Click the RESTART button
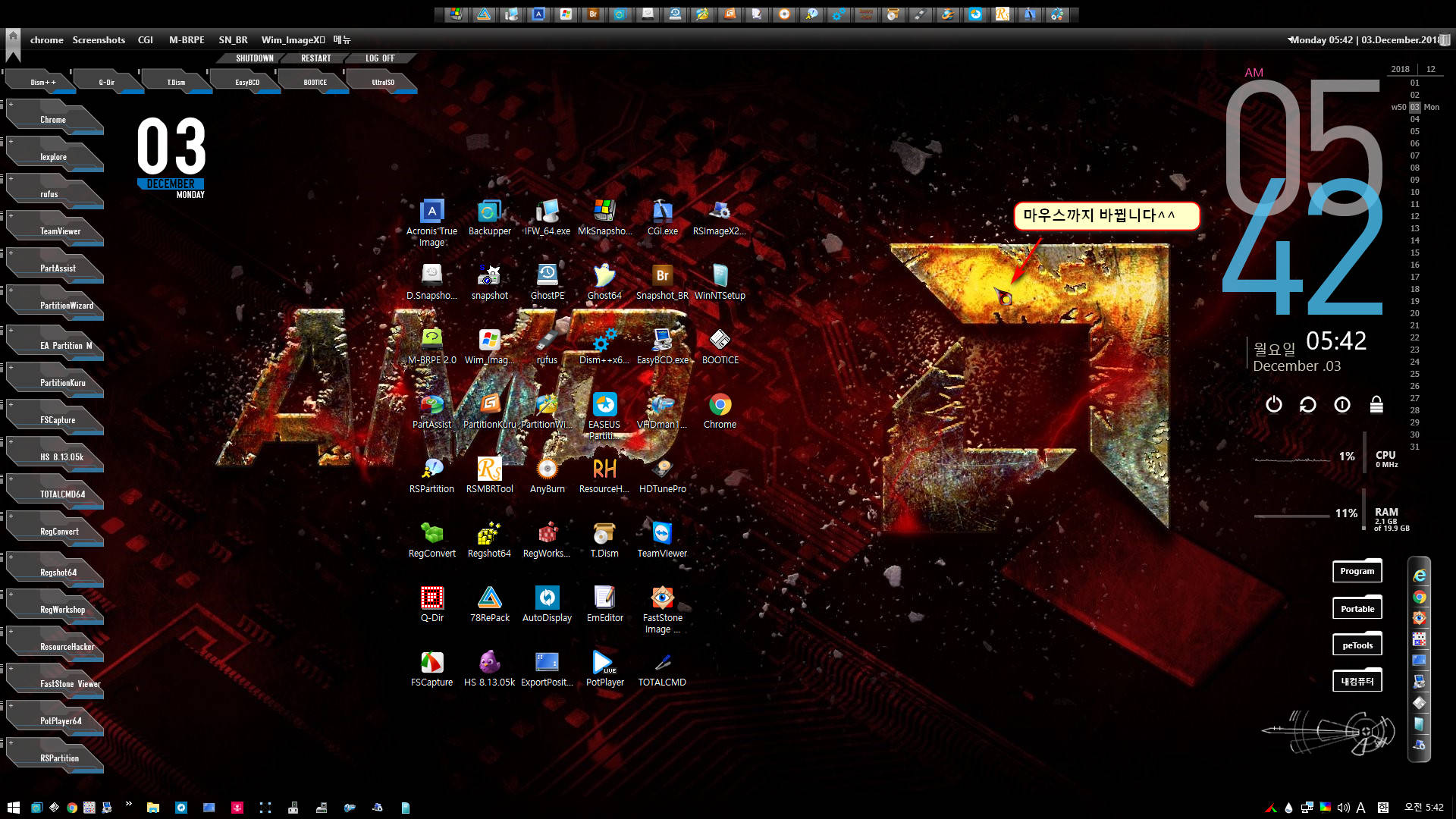Image resolution: width=1456 pixels, height=819 pixels. [315, 58]
